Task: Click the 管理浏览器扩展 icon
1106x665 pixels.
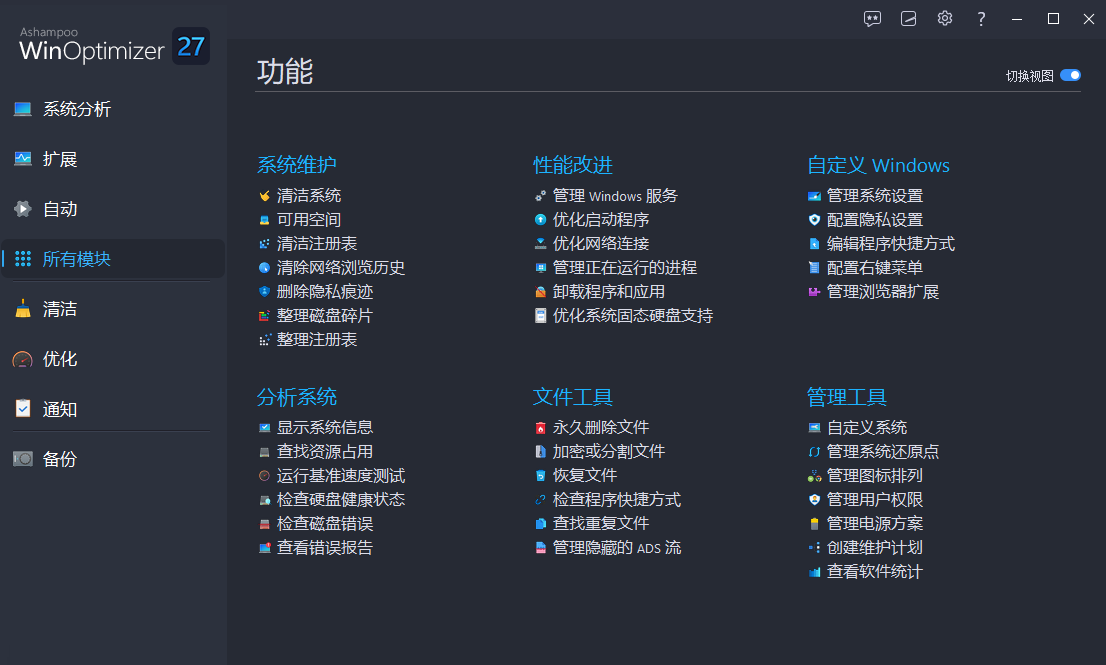Action: (814, 291)
